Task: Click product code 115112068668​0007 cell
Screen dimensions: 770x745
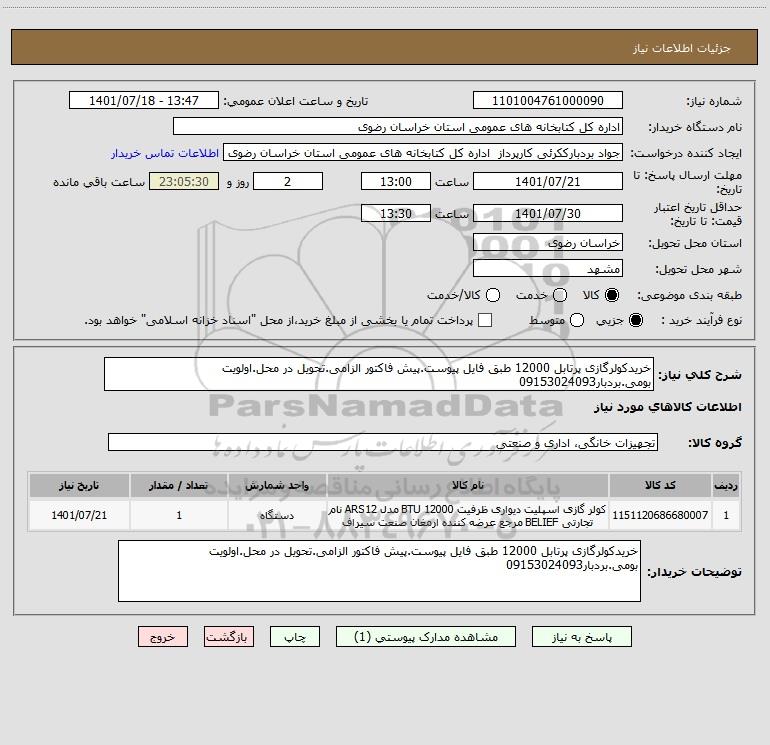Action: click(x=660, y=515)
